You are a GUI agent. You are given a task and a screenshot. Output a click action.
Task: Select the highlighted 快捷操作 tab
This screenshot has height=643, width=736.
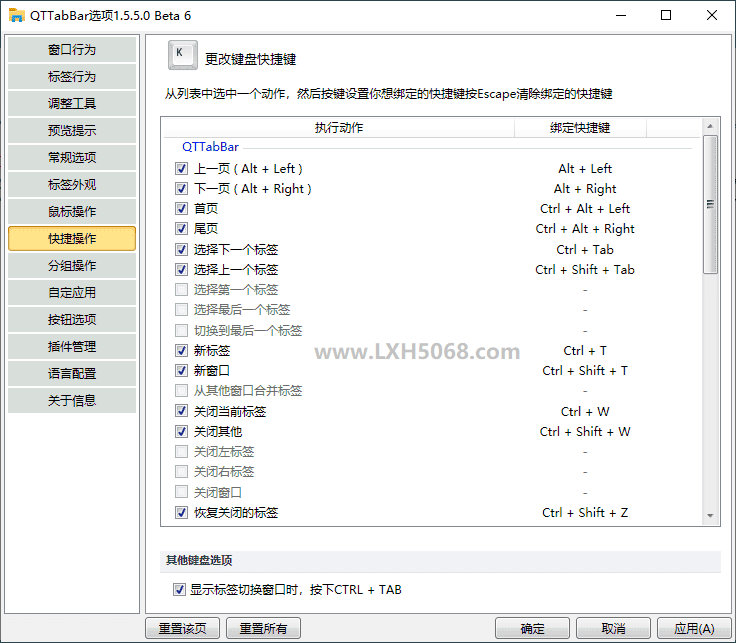click(72, 238)
